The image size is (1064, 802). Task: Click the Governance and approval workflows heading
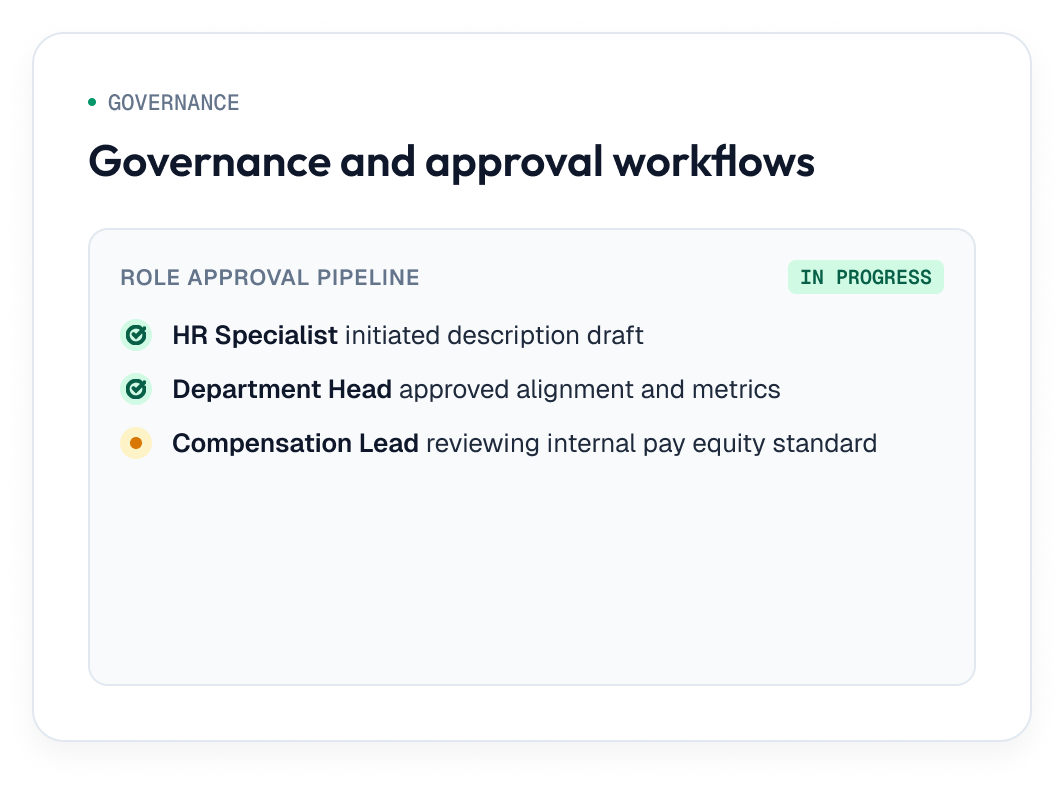[451, 162]
